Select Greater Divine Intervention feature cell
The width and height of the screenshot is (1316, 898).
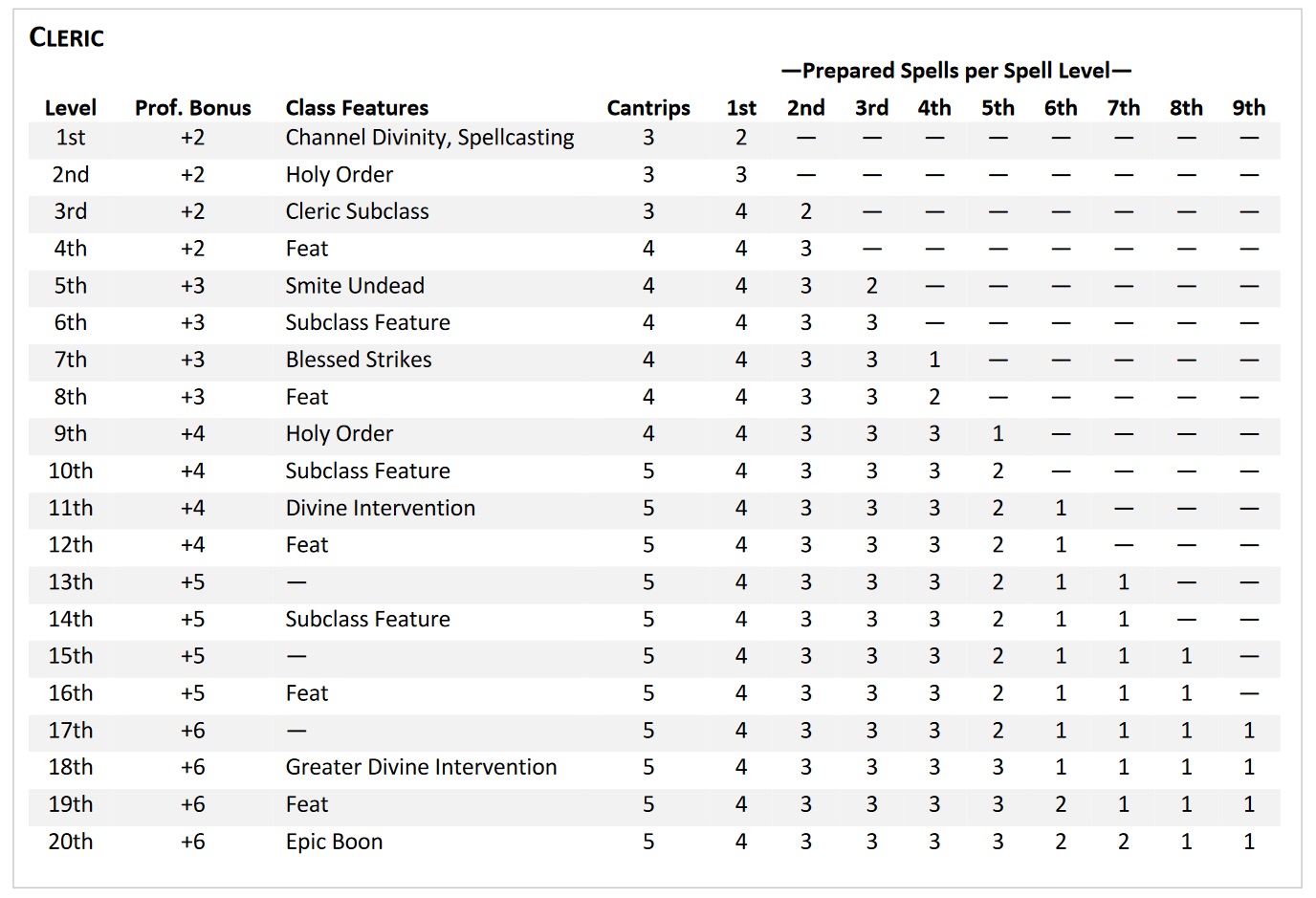tap(421, 767)
